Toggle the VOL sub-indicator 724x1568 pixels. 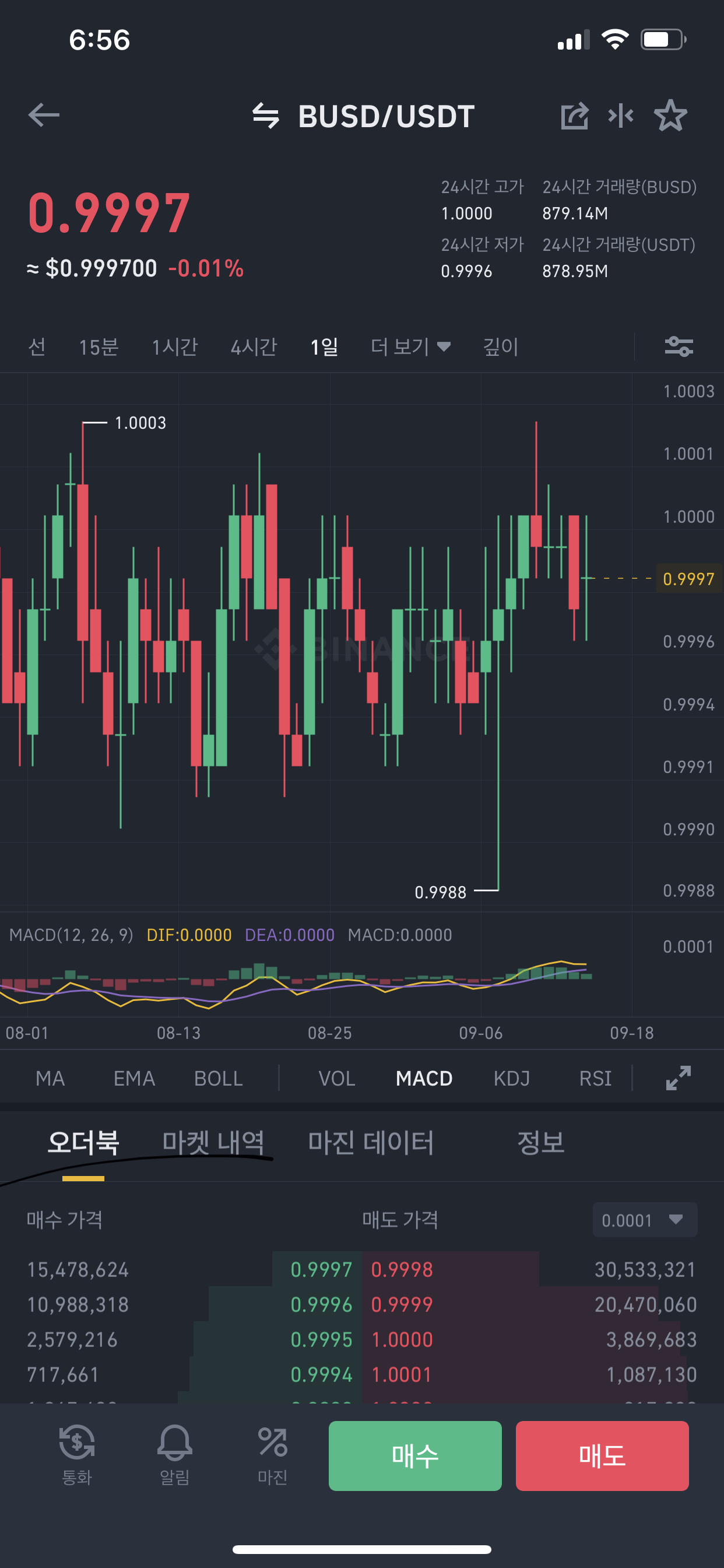click(337, 1079)
